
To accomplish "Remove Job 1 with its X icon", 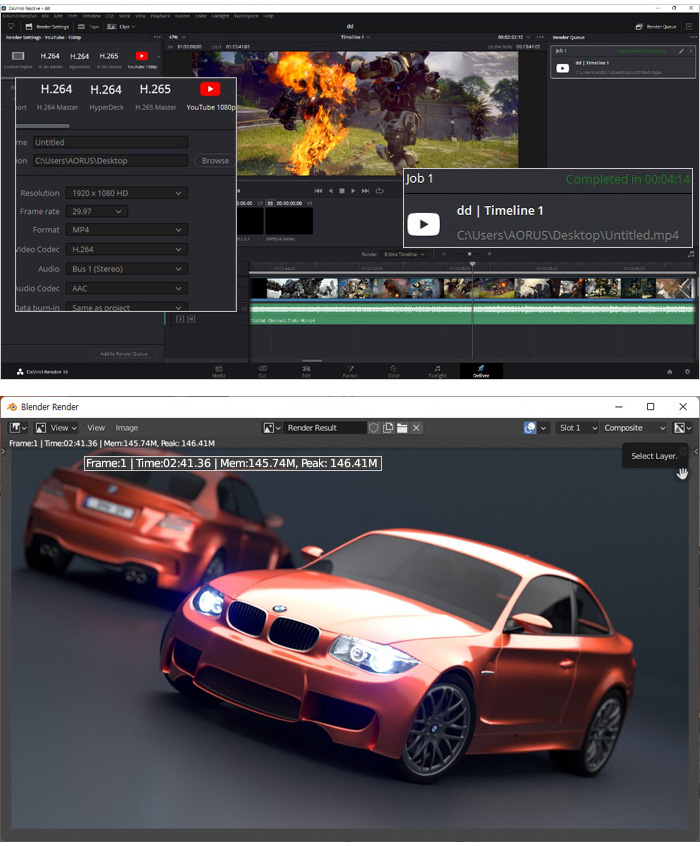I will (690, 51).
